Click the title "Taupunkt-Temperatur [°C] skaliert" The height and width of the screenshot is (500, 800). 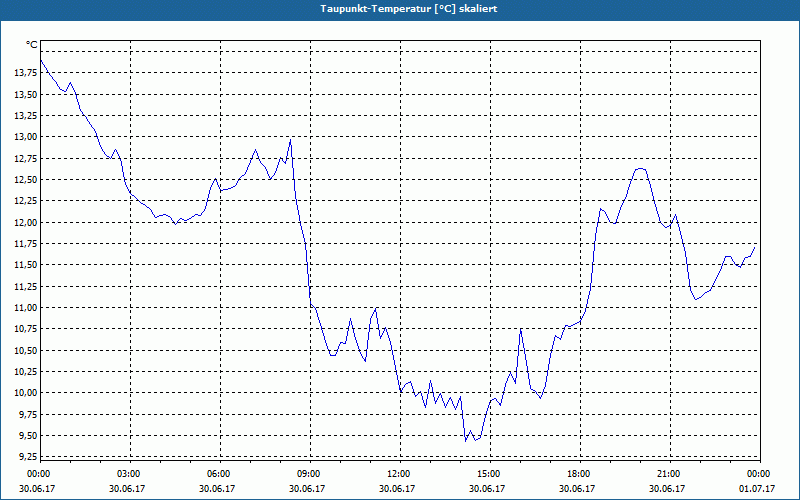[409, 9]
